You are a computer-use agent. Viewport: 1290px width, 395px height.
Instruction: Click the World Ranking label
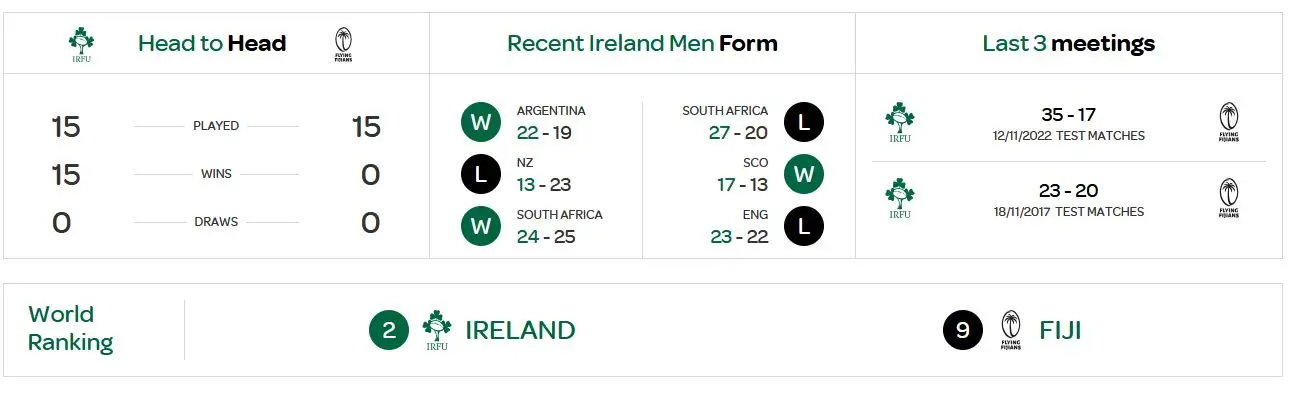70,329
